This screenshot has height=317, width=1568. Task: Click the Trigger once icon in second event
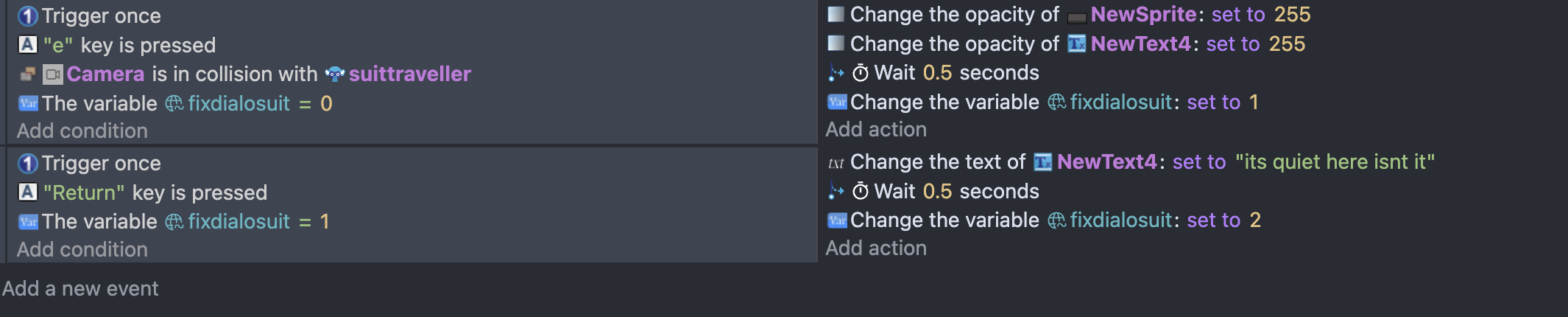coord(27,163)
